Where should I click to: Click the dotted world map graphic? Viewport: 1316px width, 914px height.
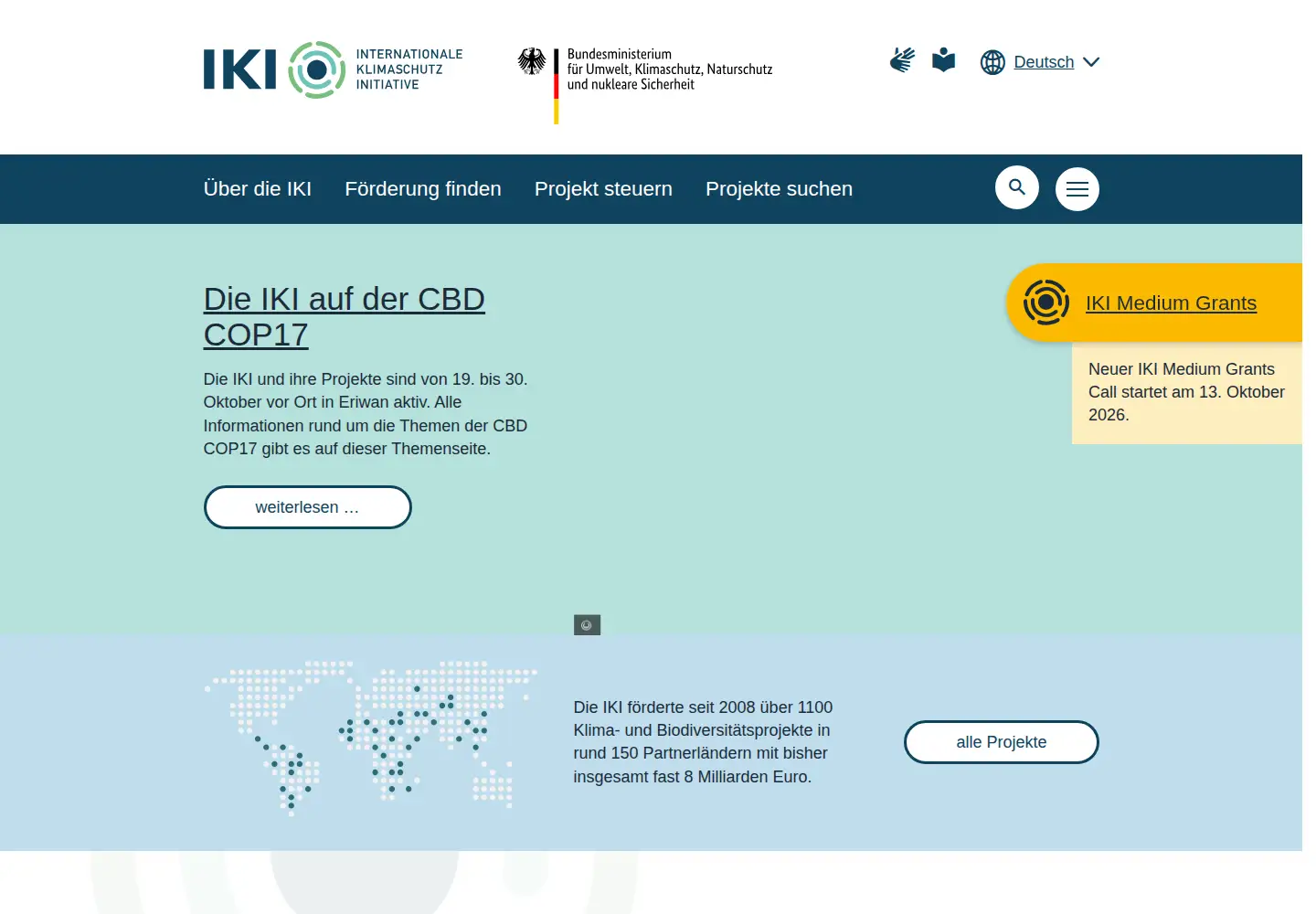pos(371,737)
